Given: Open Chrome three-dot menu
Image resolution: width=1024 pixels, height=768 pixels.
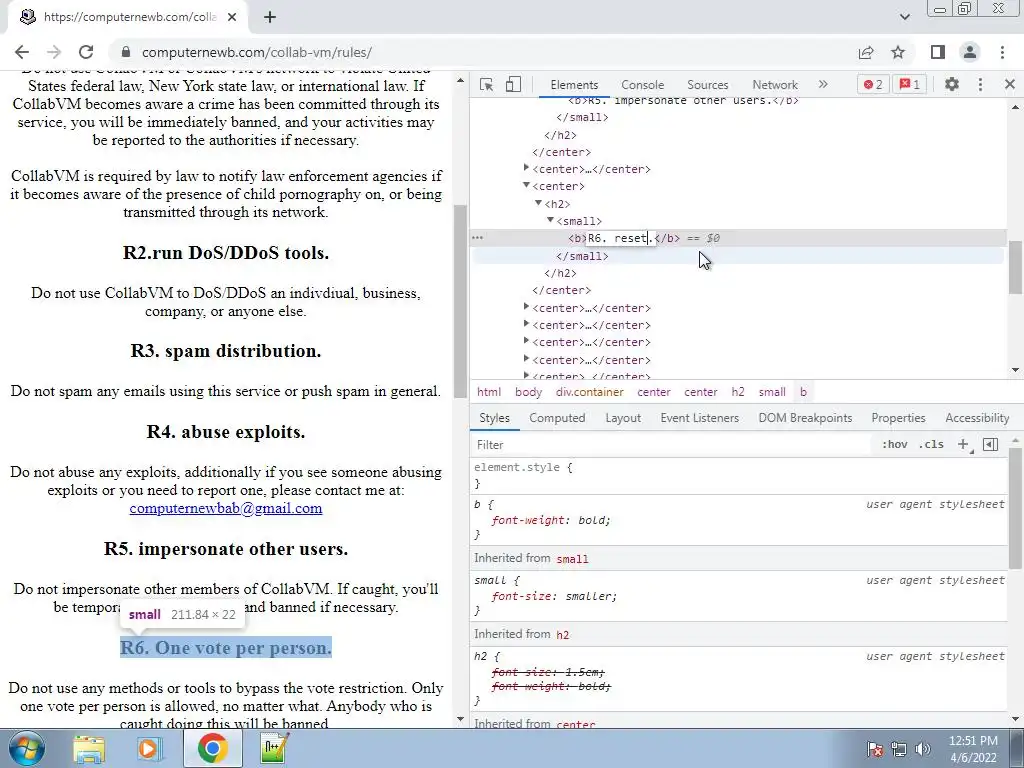Looking at the screenshot, I should (1002, 52).
